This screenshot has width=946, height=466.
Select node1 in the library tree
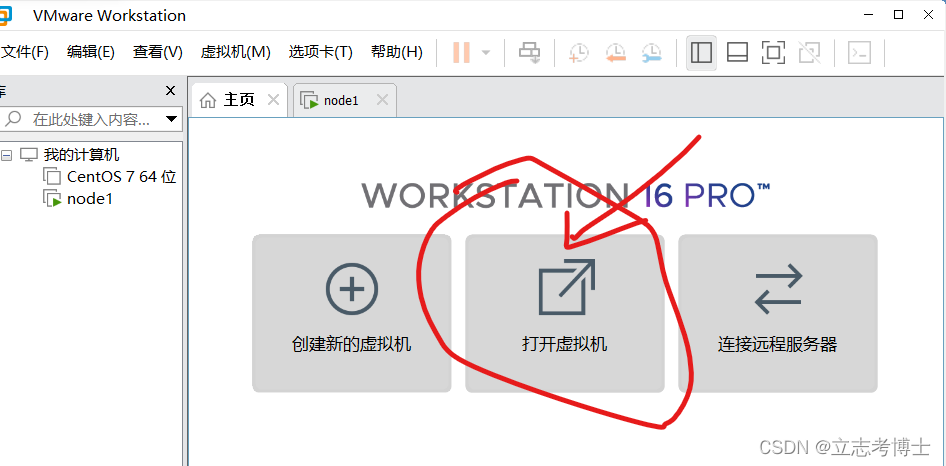tap(89, 199)
